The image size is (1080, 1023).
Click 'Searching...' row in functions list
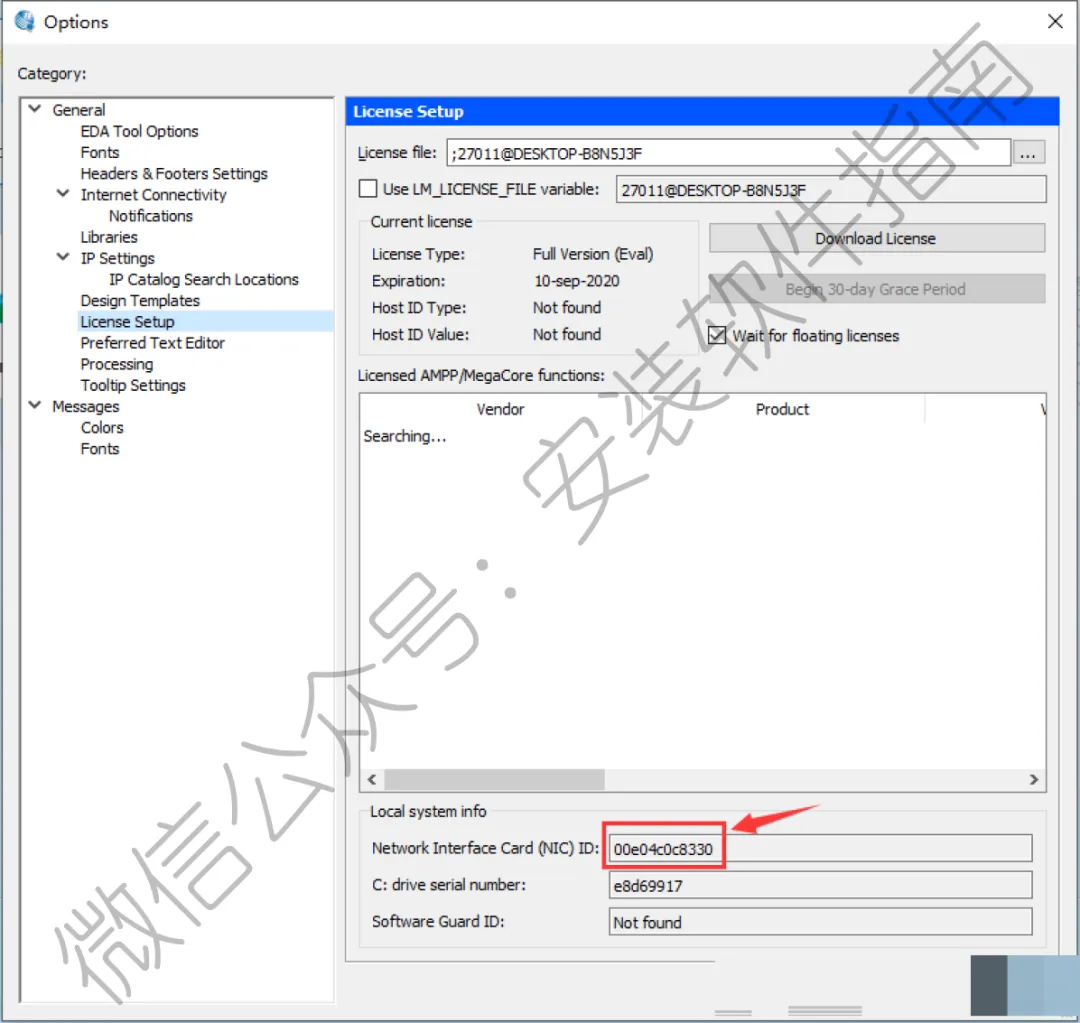pos(405,436)
